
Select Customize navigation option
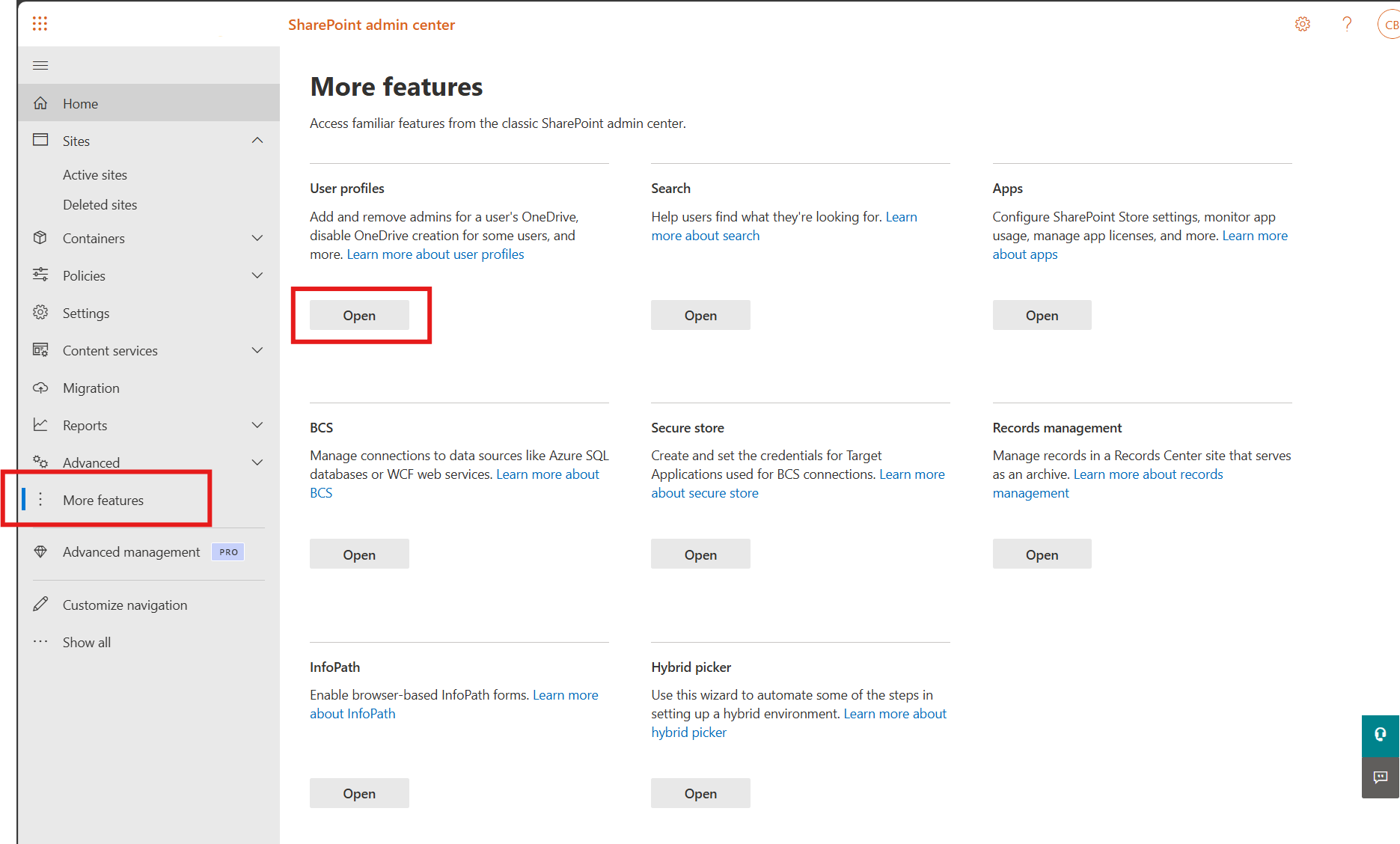coord(149,605)
